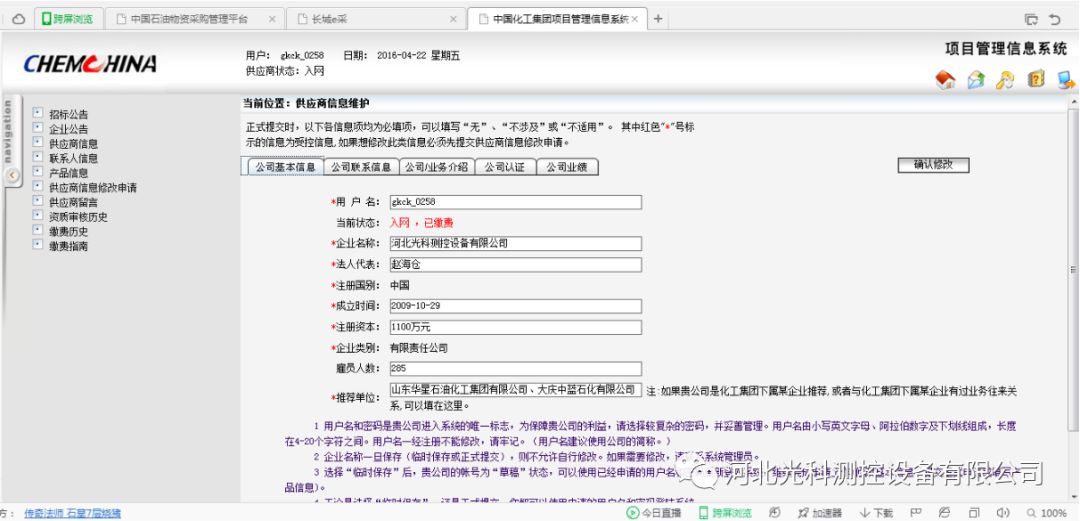Open 招标公告 in the sidebar

[68, 114]
